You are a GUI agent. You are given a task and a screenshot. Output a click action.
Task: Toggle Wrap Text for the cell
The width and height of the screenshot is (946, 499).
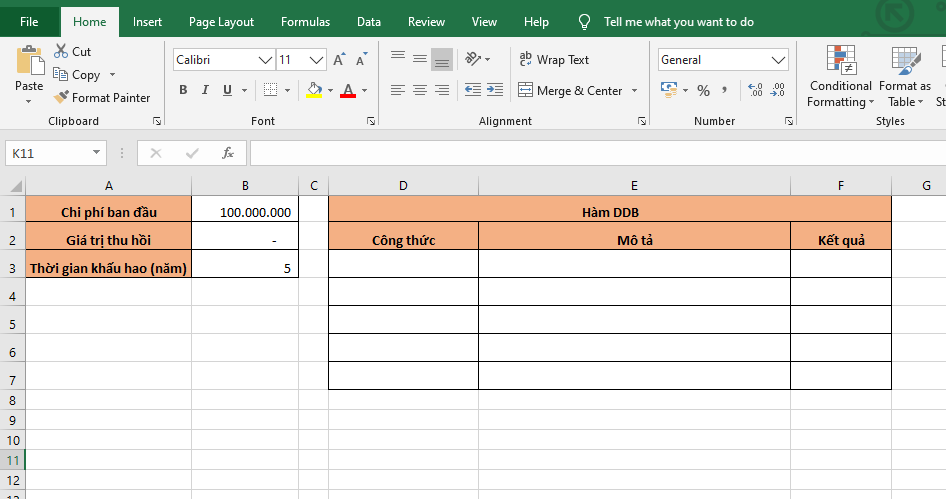(553, 60)
